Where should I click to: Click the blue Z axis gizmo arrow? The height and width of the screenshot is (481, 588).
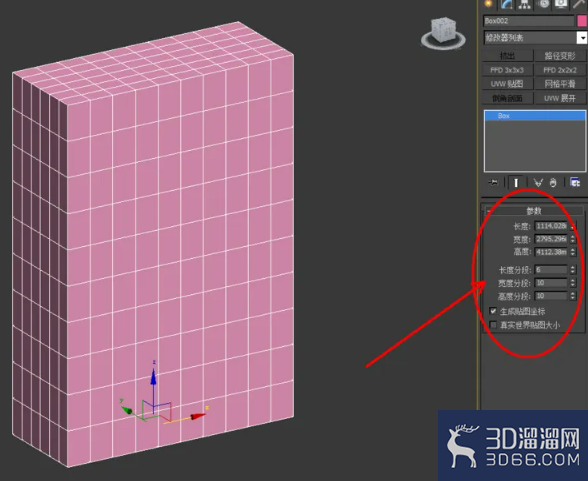[x=153, y=377]
